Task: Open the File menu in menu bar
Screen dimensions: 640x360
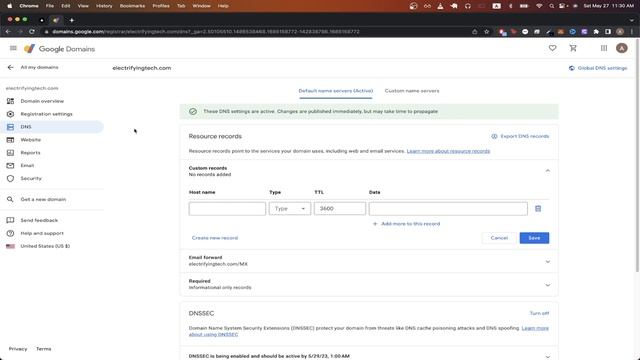Action: pos(50,6)
